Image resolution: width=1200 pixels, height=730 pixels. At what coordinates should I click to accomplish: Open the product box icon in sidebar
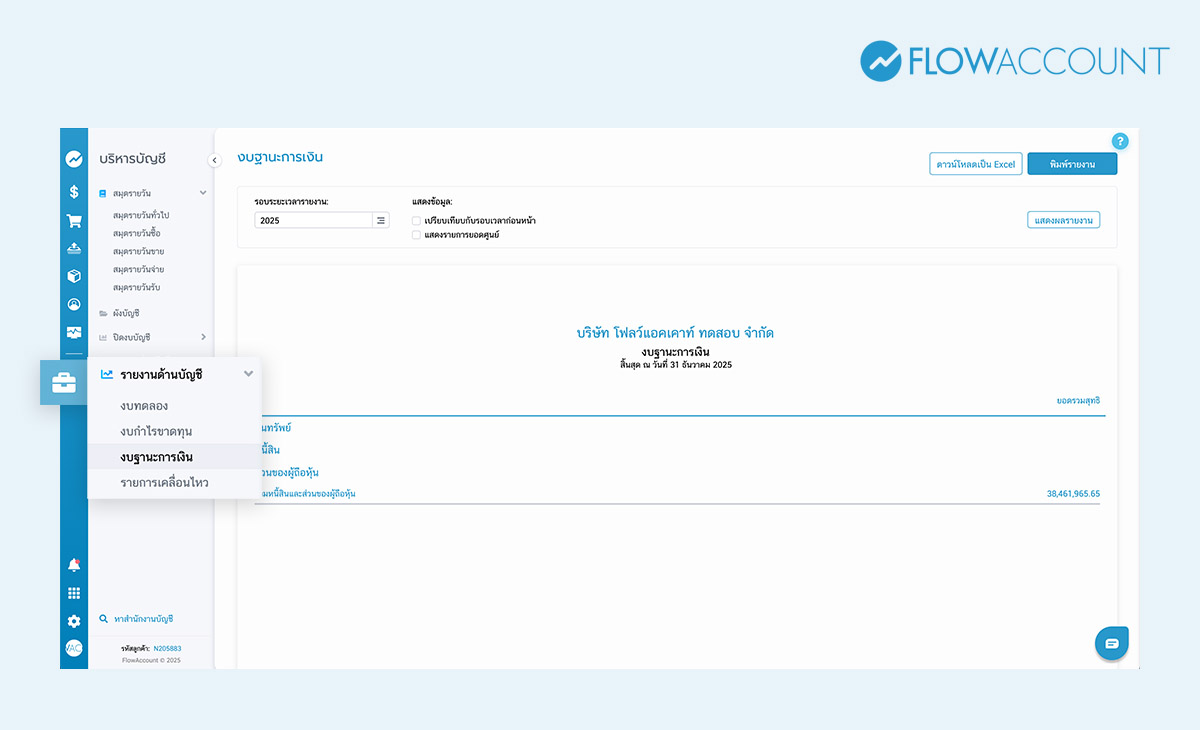(x=74, y=276)
